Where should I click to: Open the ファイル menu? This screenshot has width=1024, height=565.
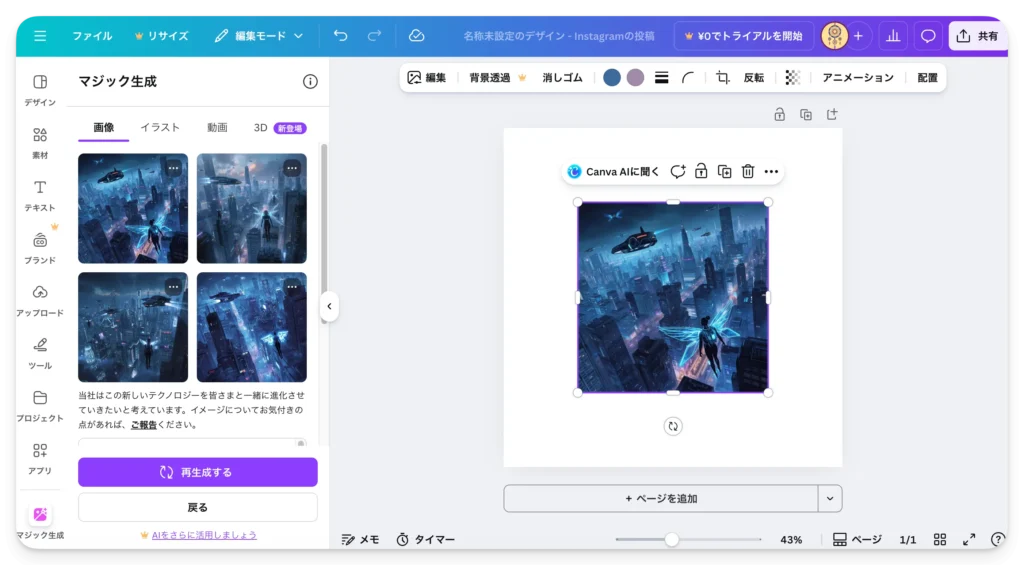pyautogui.click(x=92, y=36)
